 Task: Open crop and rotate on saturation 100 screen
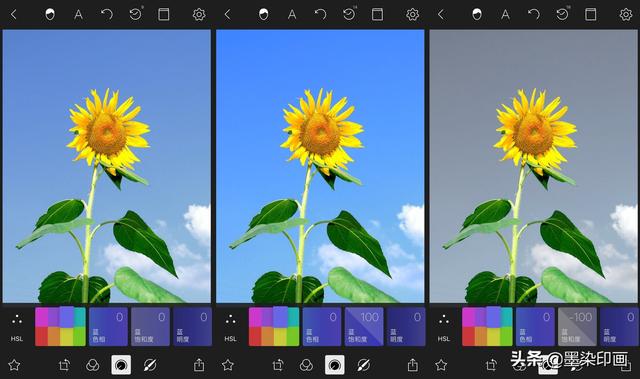point(278,365)
